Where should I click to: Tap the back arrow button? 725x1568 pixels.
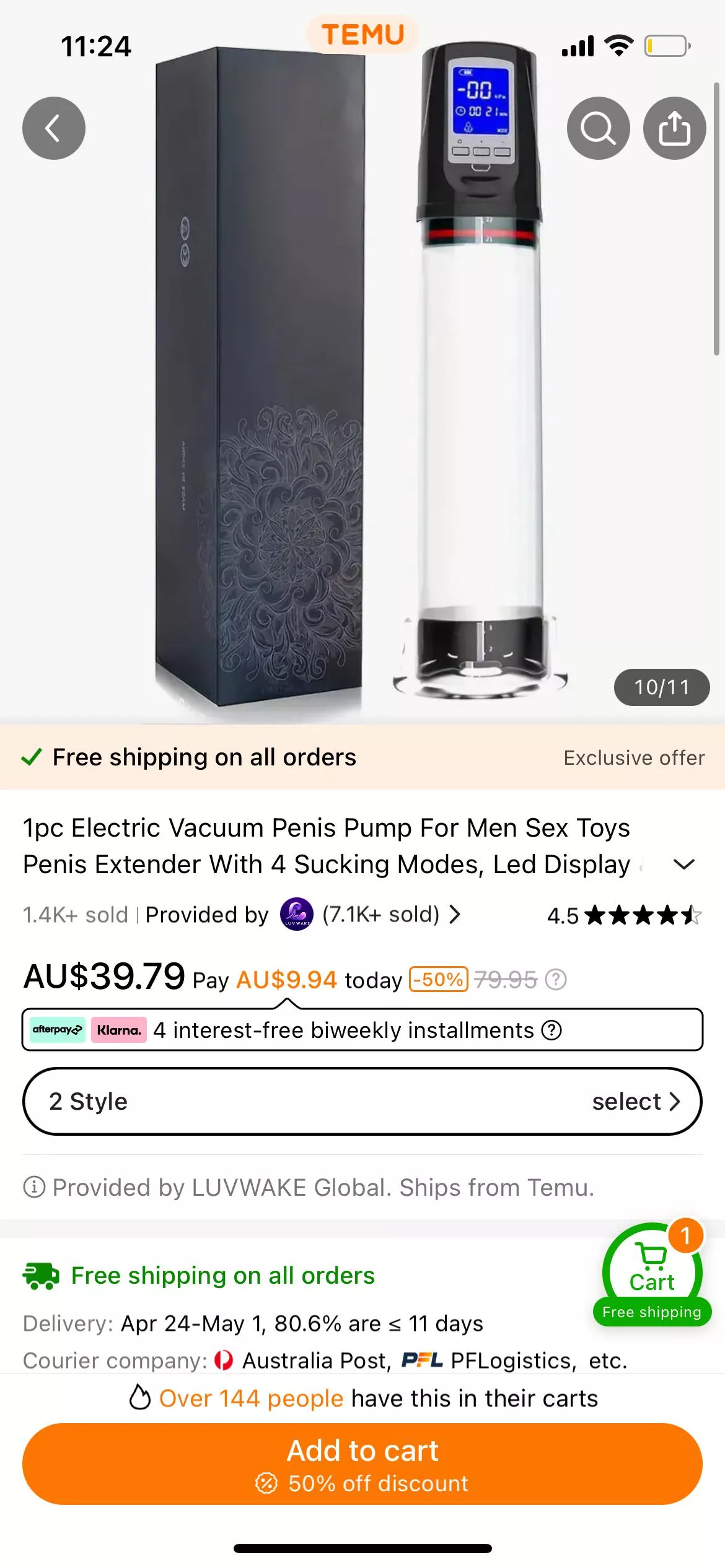pyautogui.click(x=54, y=128)
